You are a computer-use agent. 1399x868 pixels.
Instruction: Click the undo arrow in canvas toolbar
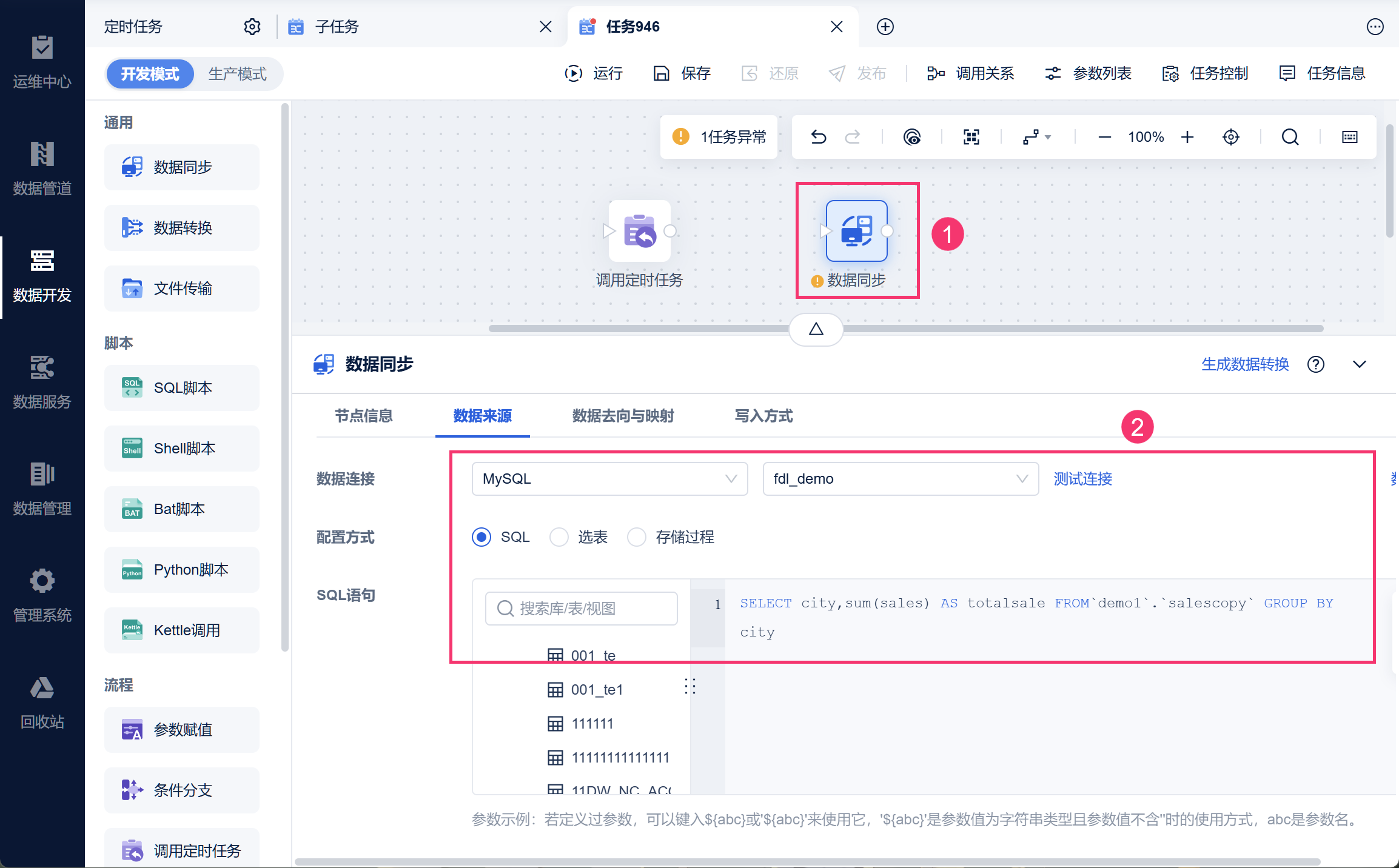(x=818, y=137)
